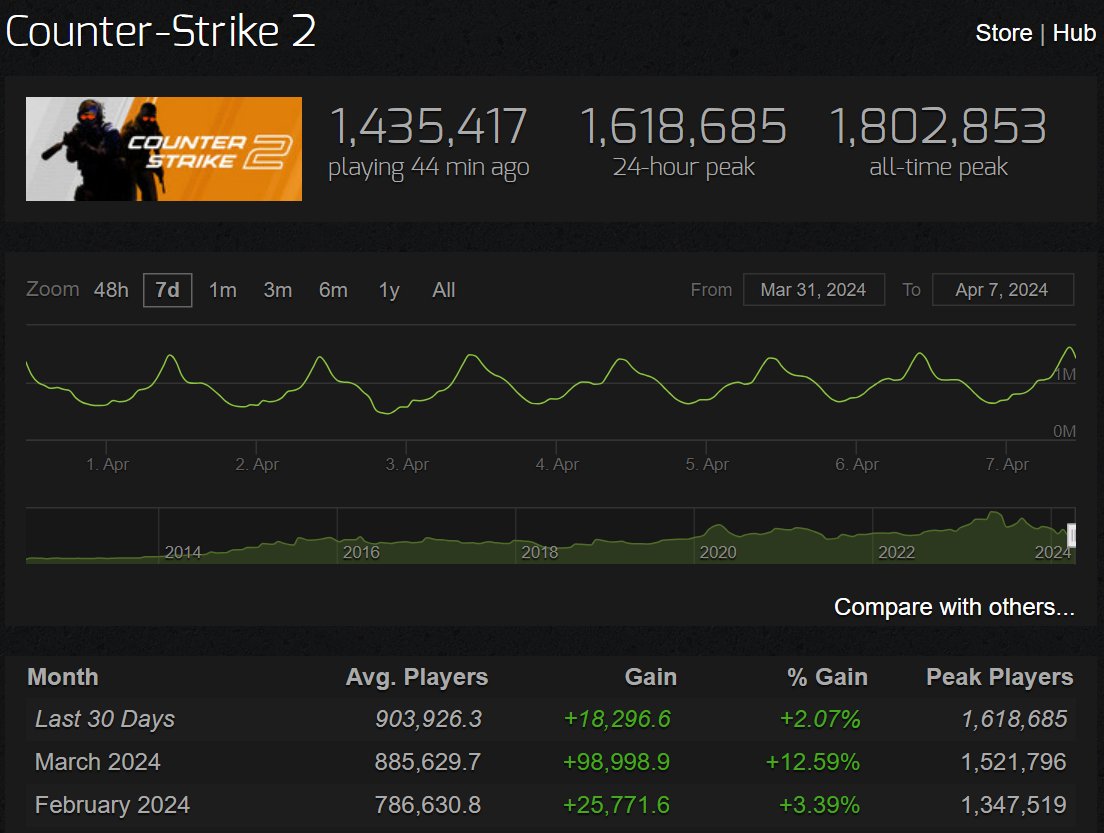
Task: Click the 2022 label in navigator timeline
Action: (x=896, y=553)
